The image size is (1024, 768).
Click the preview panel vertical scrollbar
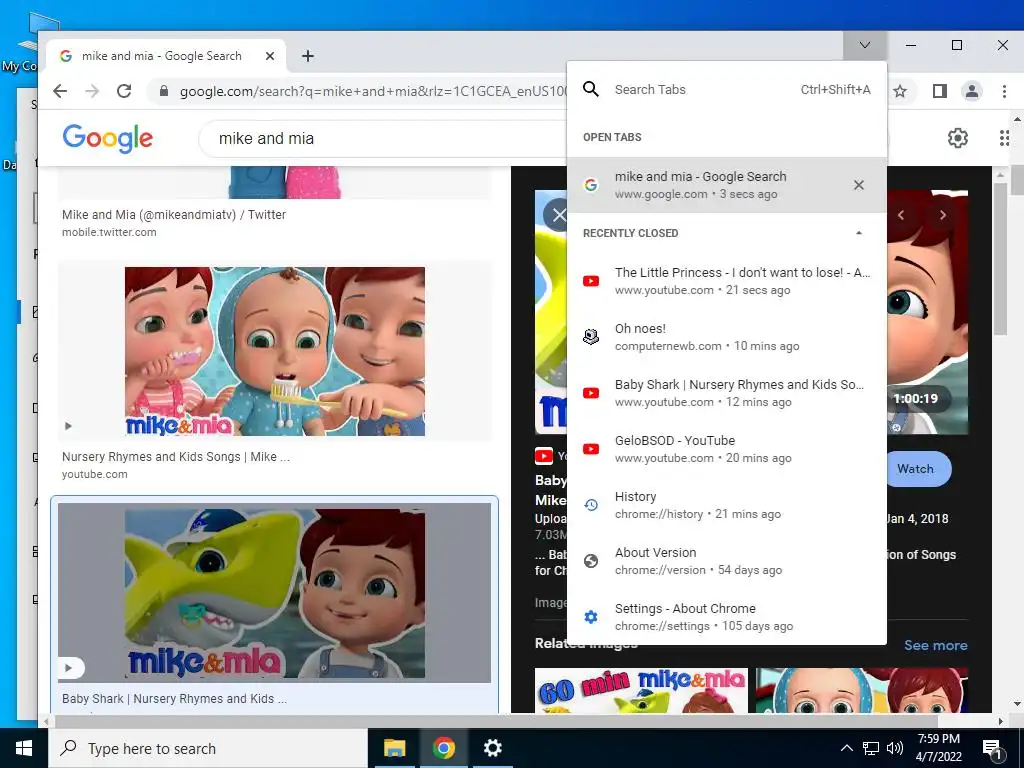[x=1000, y=259]
